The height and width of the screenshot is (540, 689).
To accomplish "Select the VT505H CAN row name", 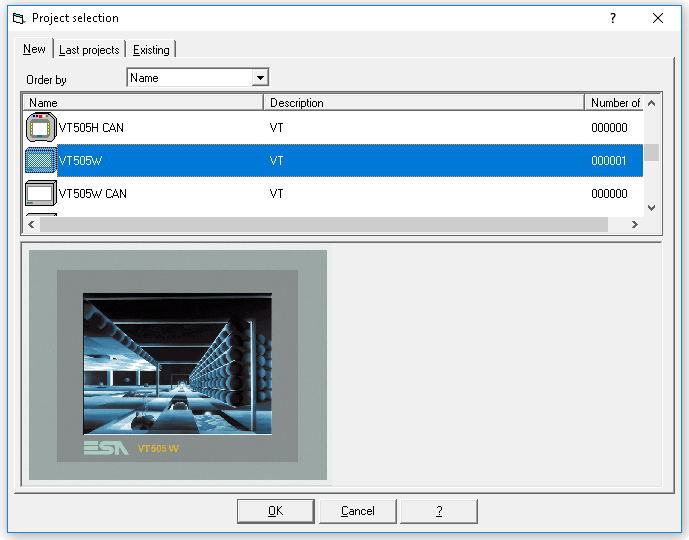I will (x=91, y=127).
